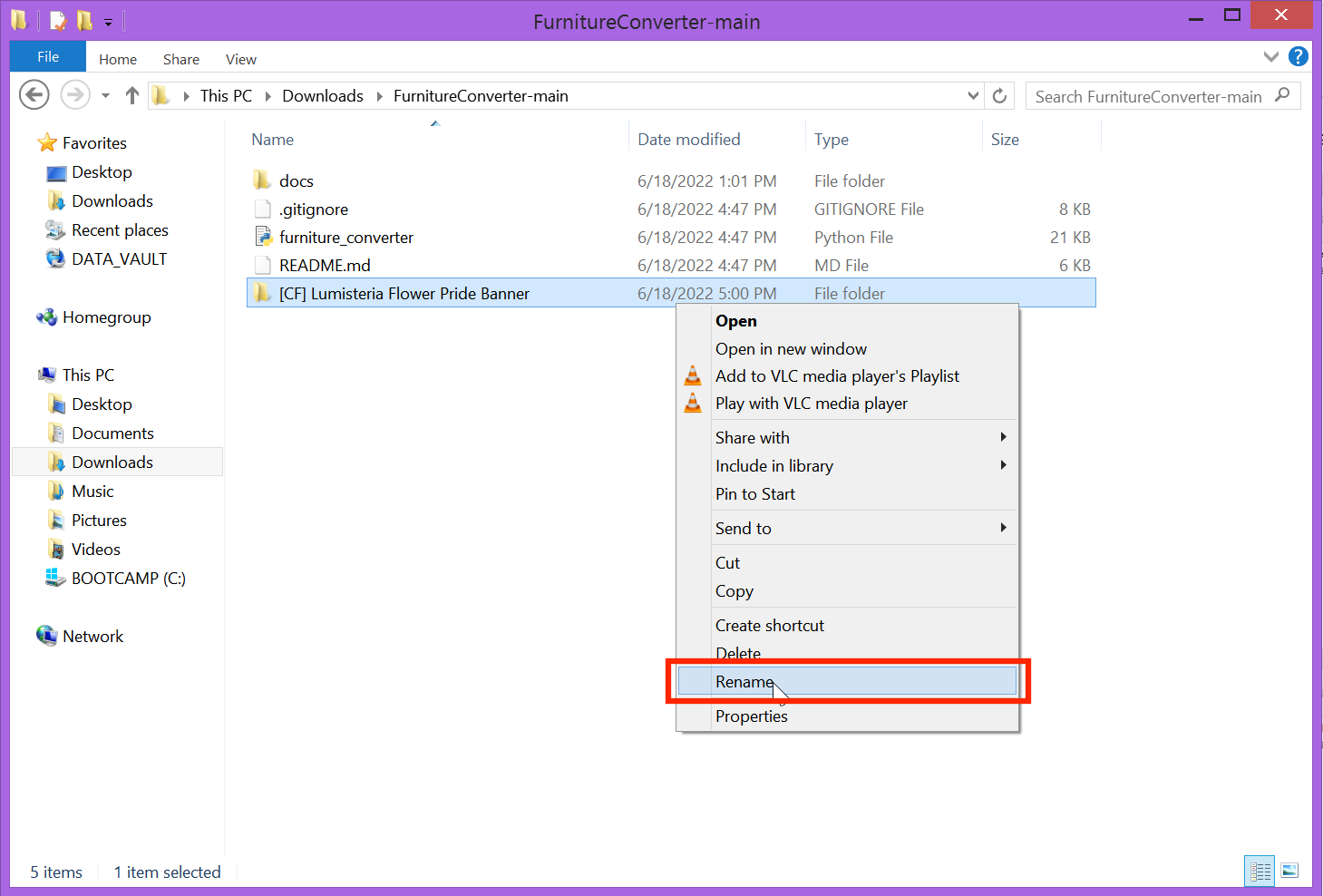Click the Downloads breadcrumb link
The height and width of the screenshot is (896, 1323).
coord(323,95)
